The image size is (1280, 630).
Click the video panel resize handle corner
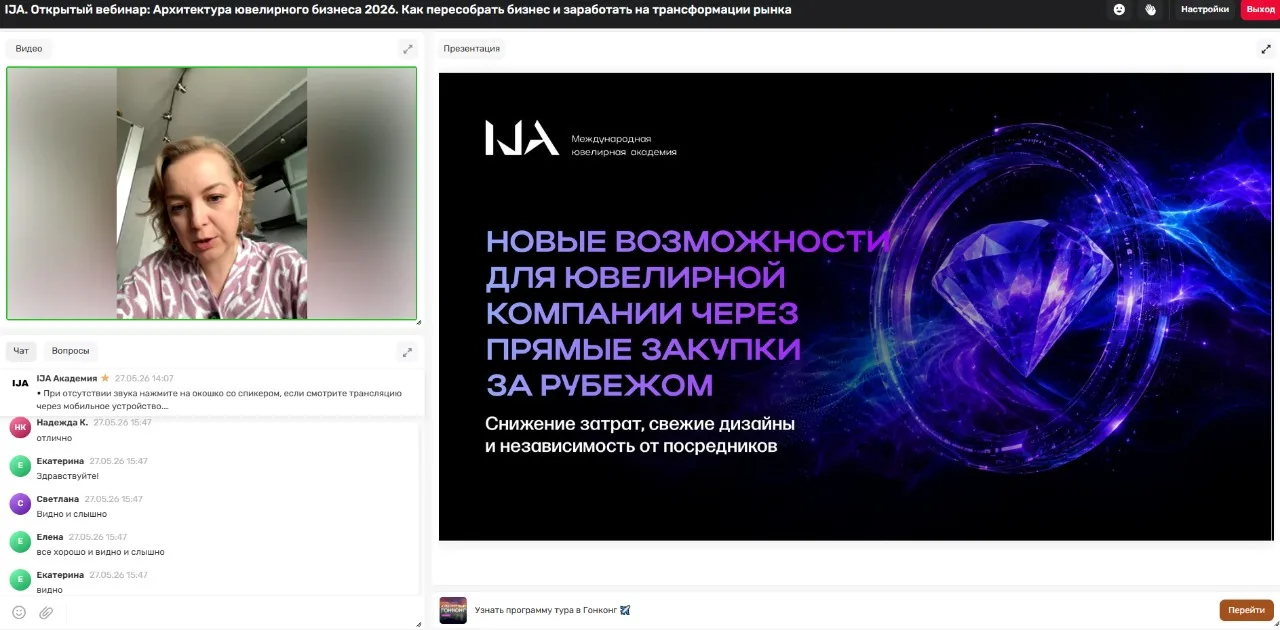419,322
